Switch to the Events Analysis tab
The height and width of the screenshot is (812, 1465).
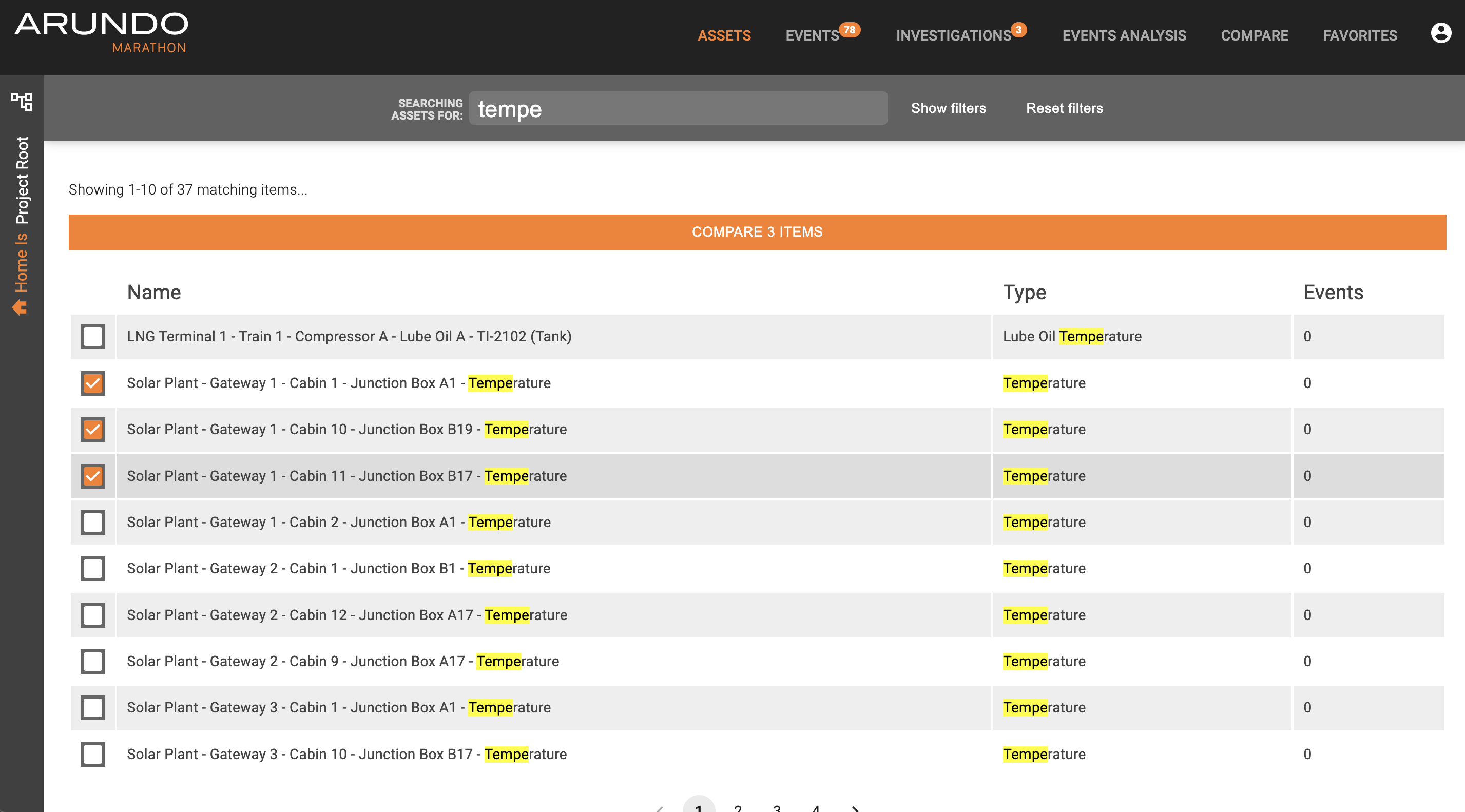pyautogui.click(x=1124, y=35)
